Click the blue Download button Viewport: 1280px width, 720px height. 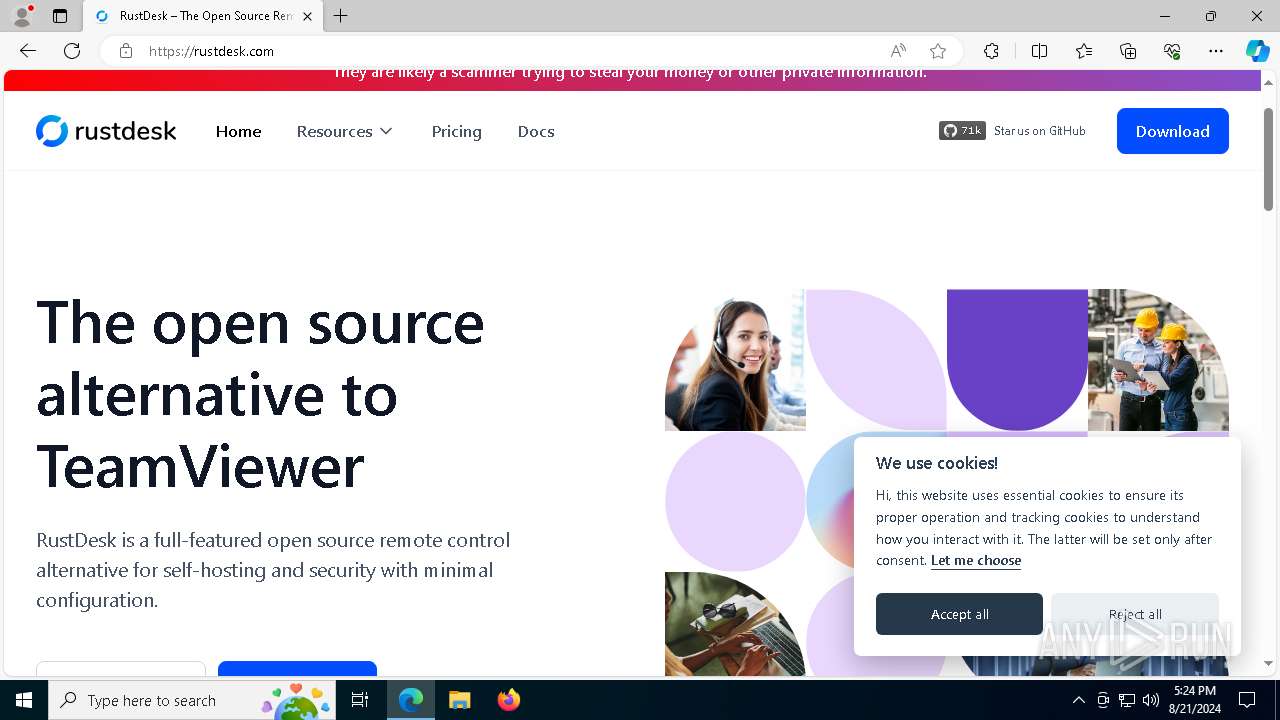coord(1172,131)
